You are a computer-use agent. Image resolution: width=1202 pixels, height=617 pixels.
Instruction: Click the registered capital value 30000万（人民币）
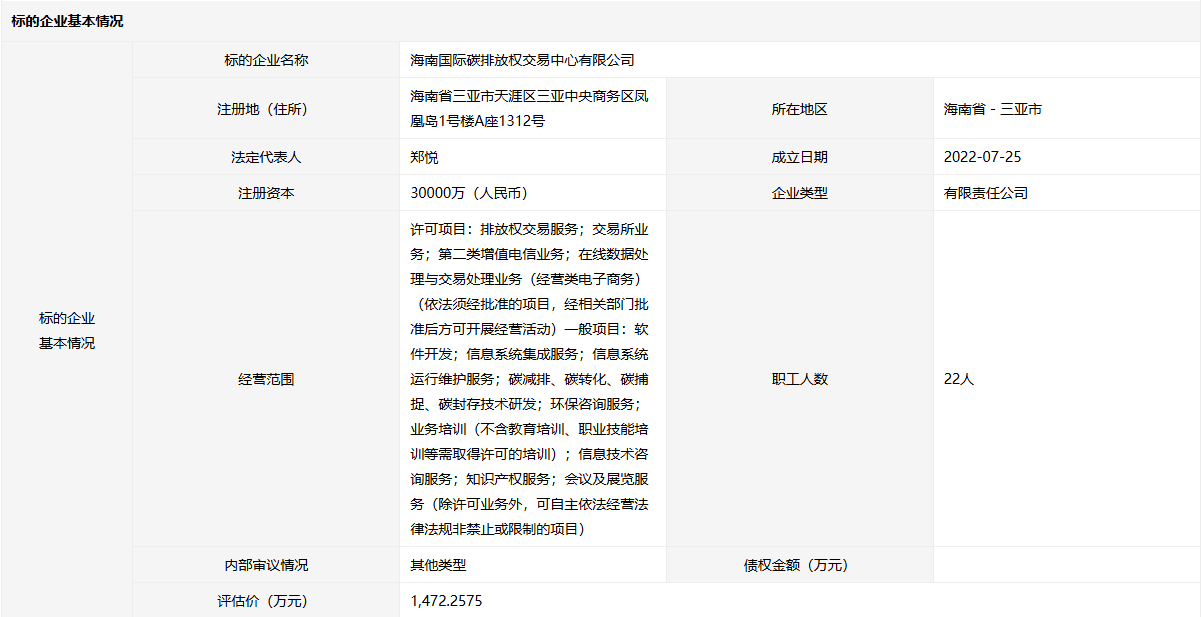pyautogui.click(x=468, y=193)
